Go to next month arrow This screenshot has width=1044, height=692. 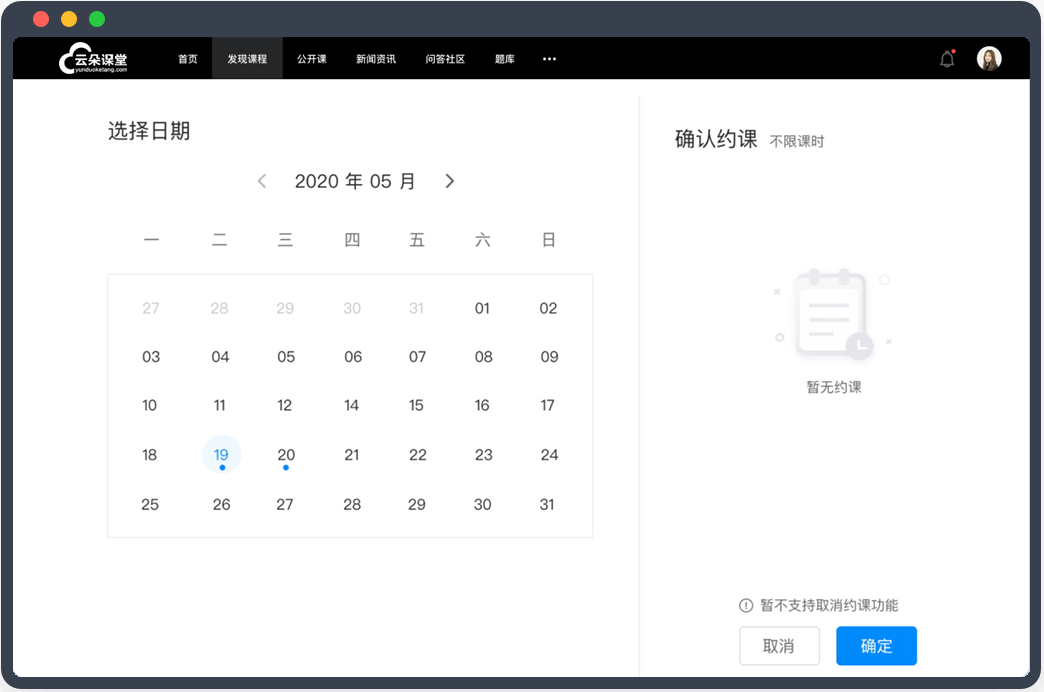coord(449,181)
